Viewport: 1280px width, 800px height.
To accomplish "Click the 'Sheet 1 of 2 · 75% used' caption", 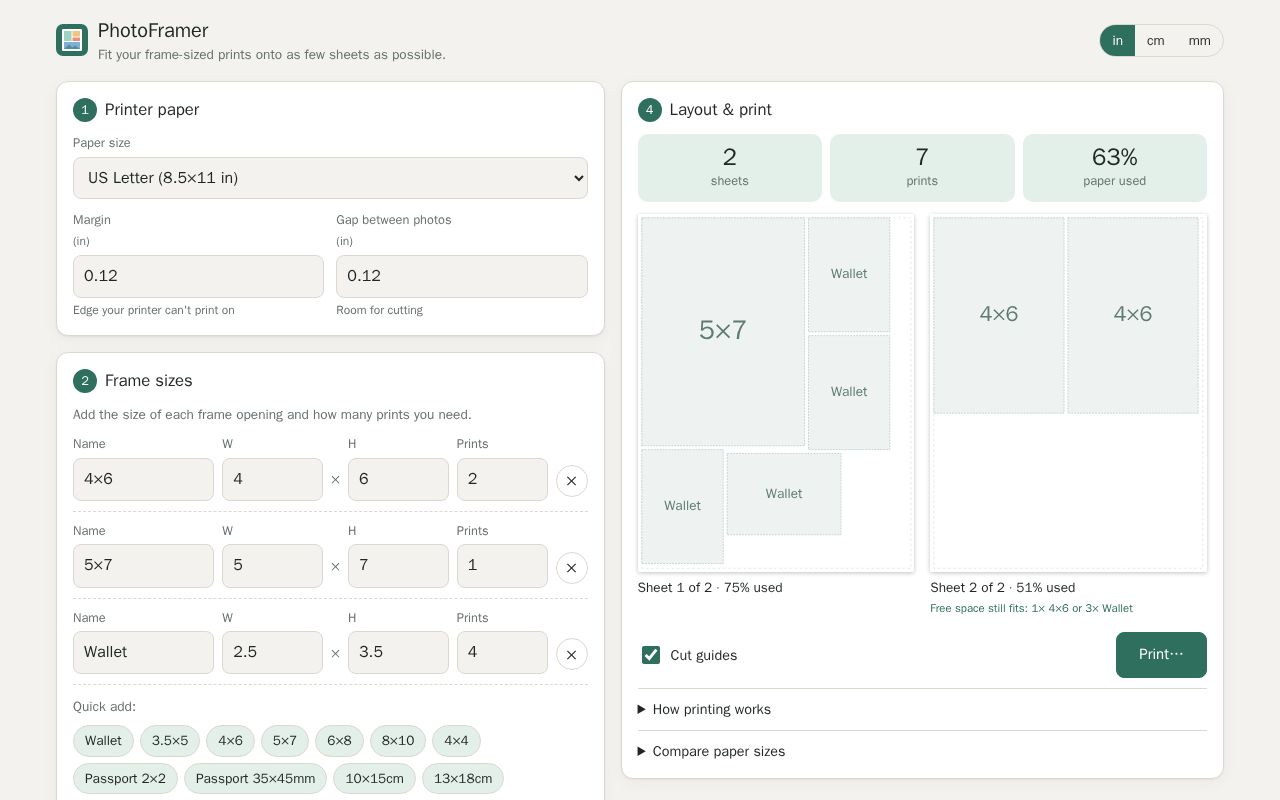I will [710, 587].
